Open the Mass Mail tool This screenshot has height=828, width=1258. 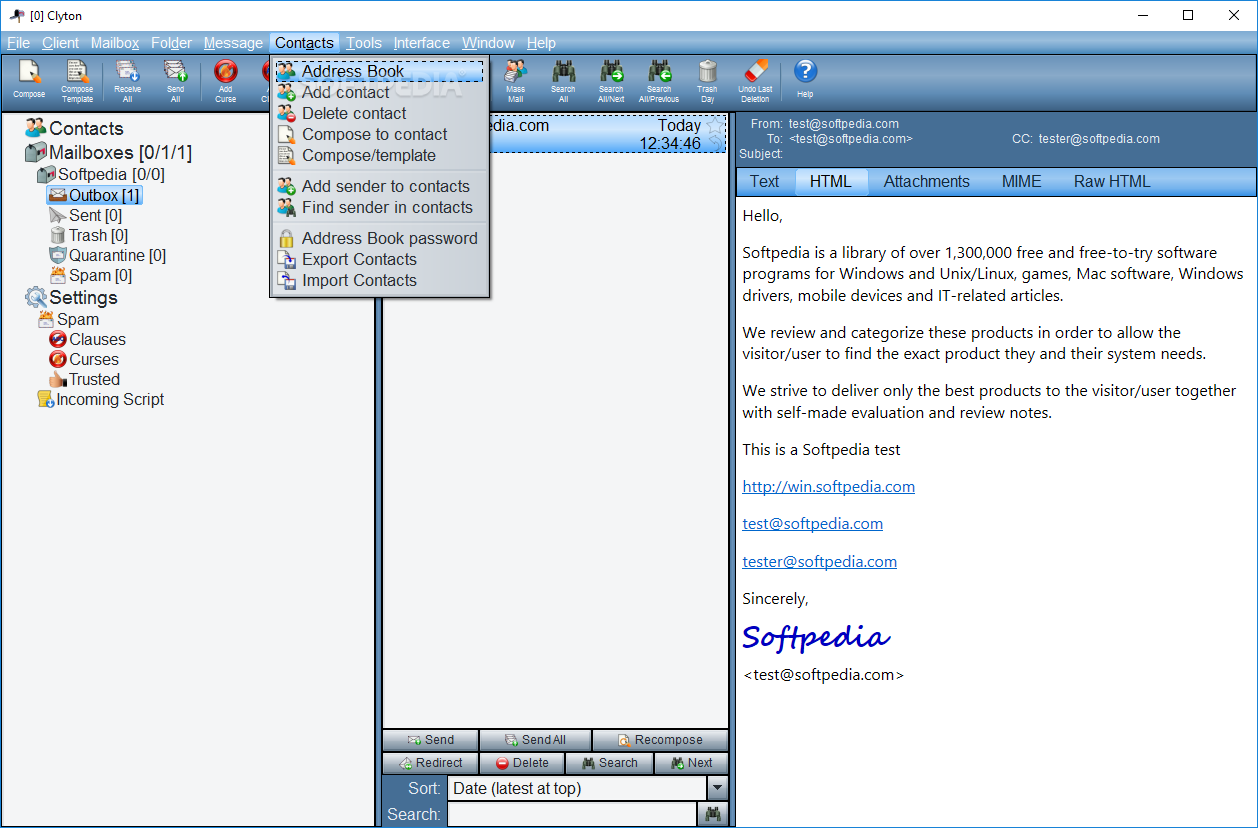coord(515,80)
